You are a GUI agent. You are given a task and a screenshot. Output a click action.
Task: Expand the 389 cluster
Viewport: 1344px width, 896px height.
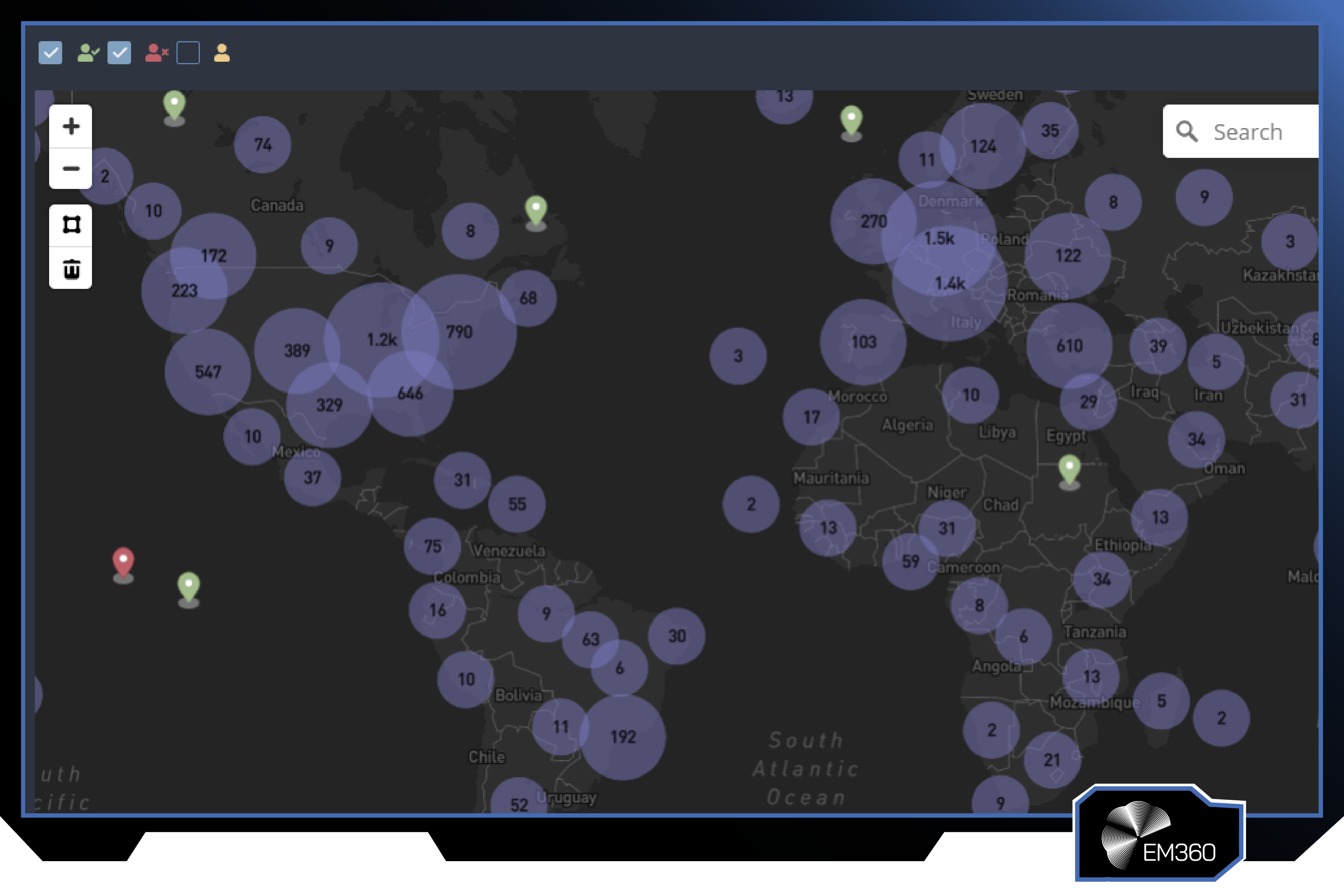pyautogui.click(x=297, y=351)
